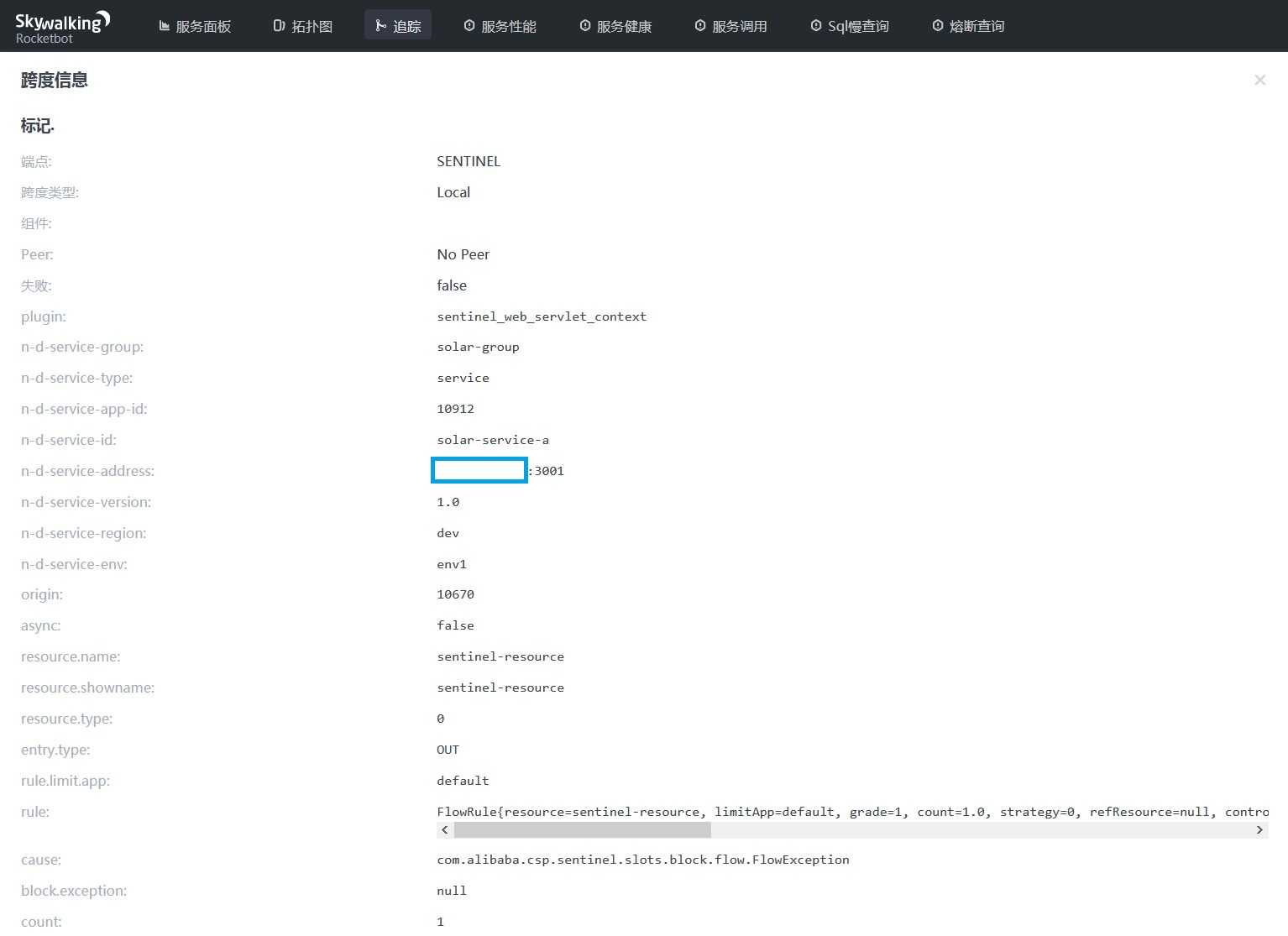Click the entry.type value OUT

coord(448,750)
